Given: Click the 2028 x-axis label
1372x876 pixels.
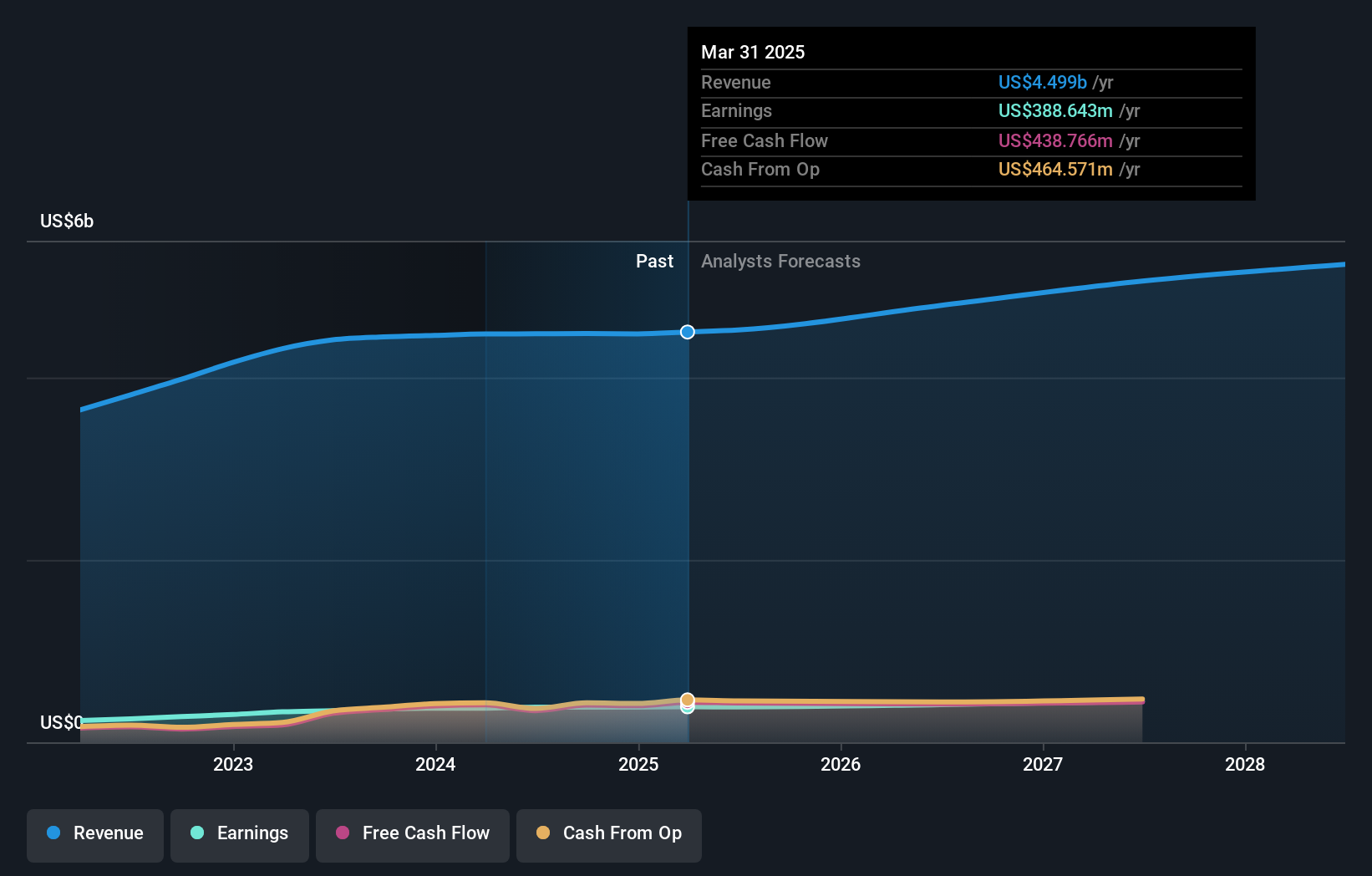Looking at the screenshot, I should (1245, 764).
